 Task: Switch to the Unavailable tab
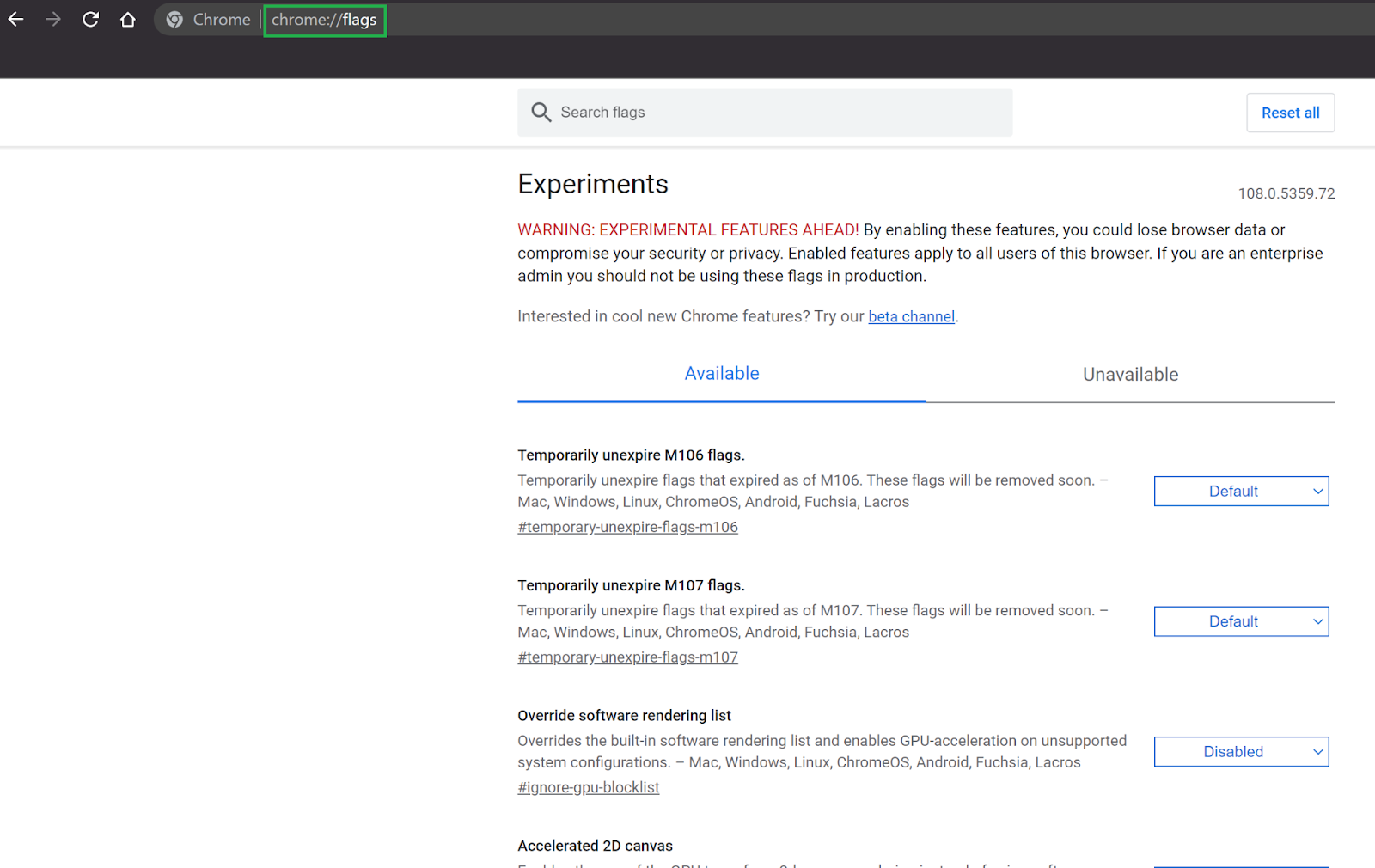point(1130,374)
